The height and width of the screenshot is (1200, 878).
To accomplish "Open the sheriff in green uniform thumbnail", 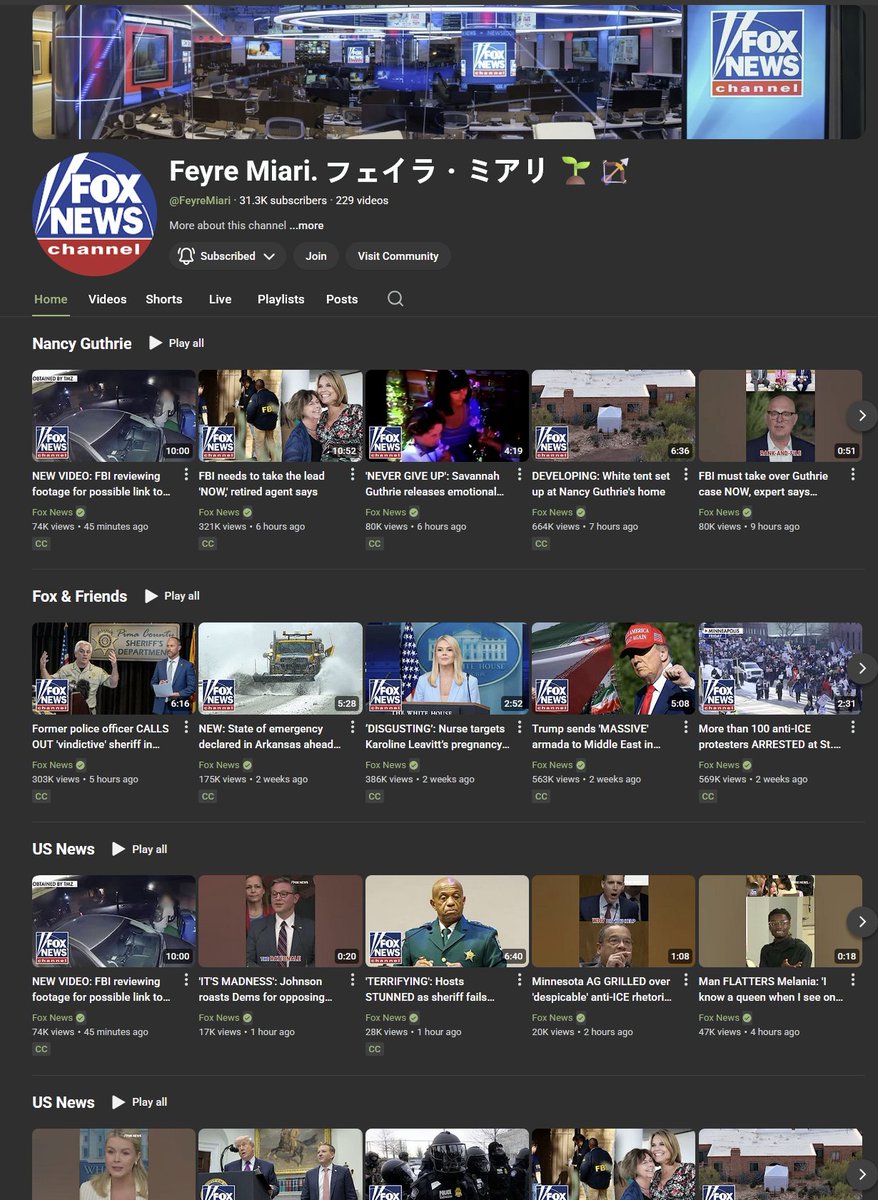I will (x=447, y=921).
